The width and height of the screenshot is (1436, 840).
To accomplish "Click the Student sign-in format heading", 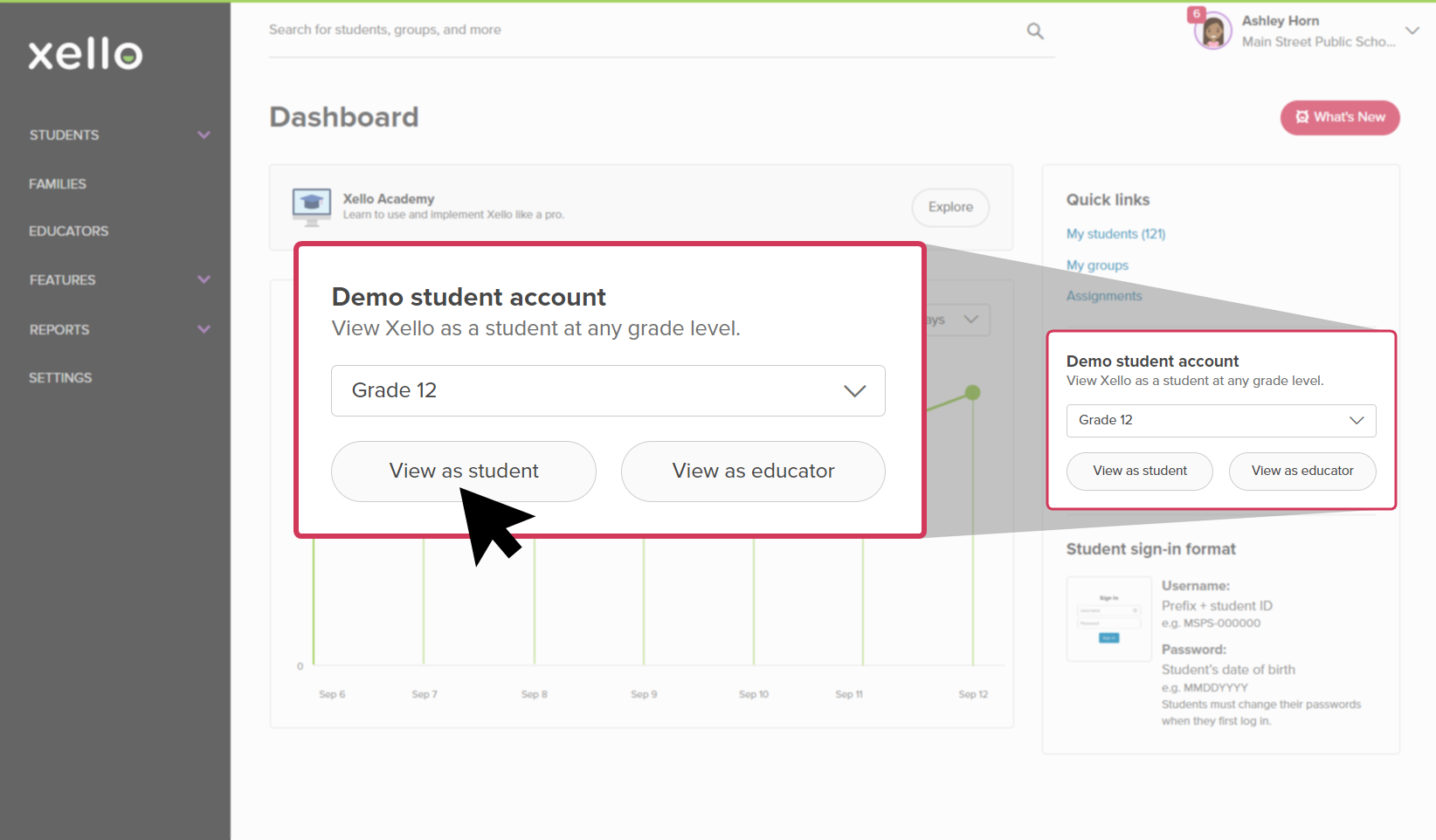I will pos(1151,549).
